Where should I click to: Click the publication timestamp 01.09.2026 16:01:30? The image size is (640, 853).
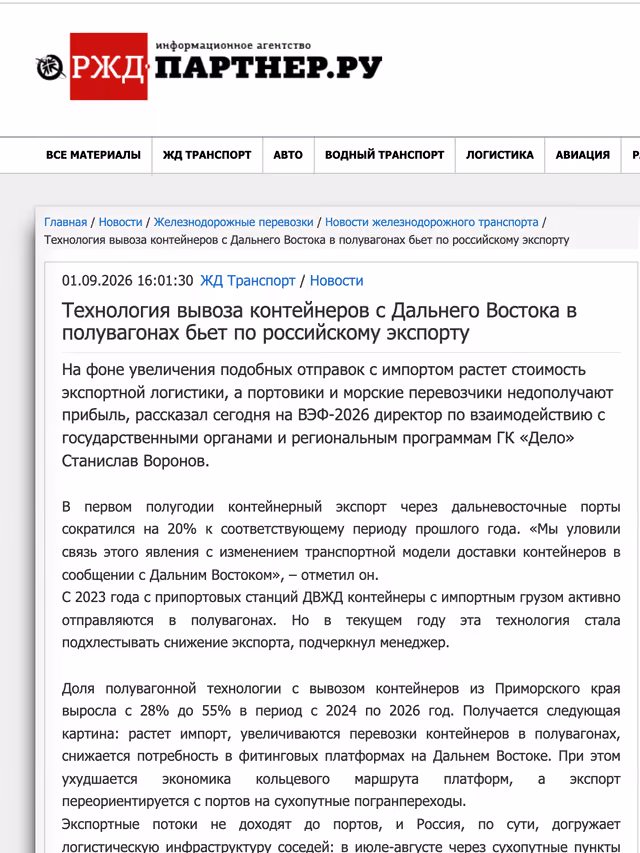click(127, 281)
